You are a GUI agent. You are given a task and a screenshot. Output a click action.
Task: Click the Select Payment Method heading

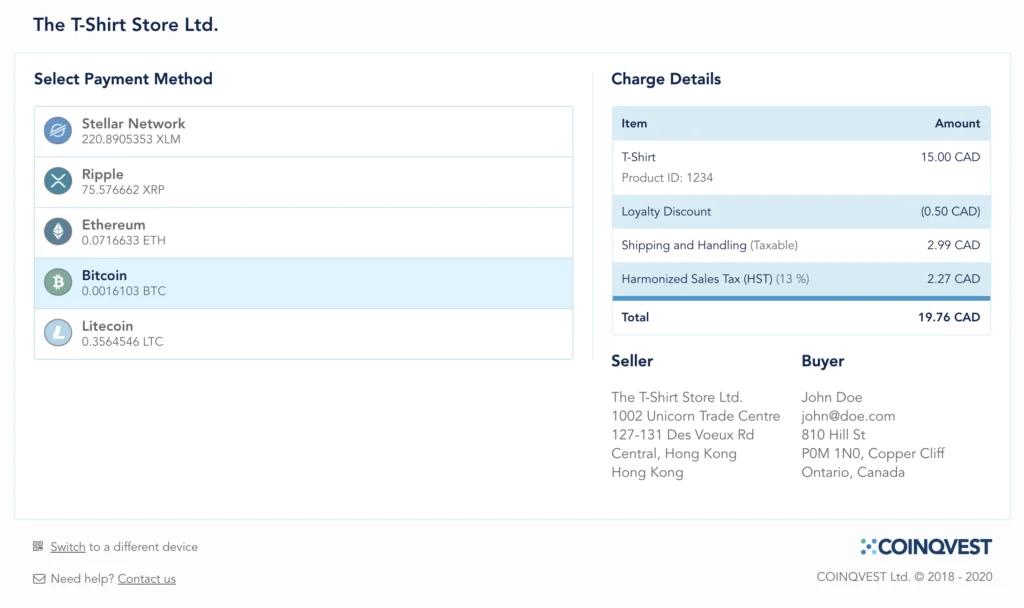[x=123, y=79]
